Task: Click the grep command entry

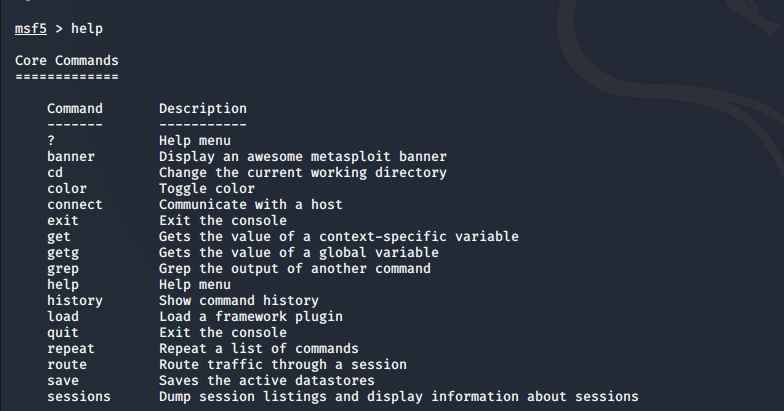Action: 63,269
